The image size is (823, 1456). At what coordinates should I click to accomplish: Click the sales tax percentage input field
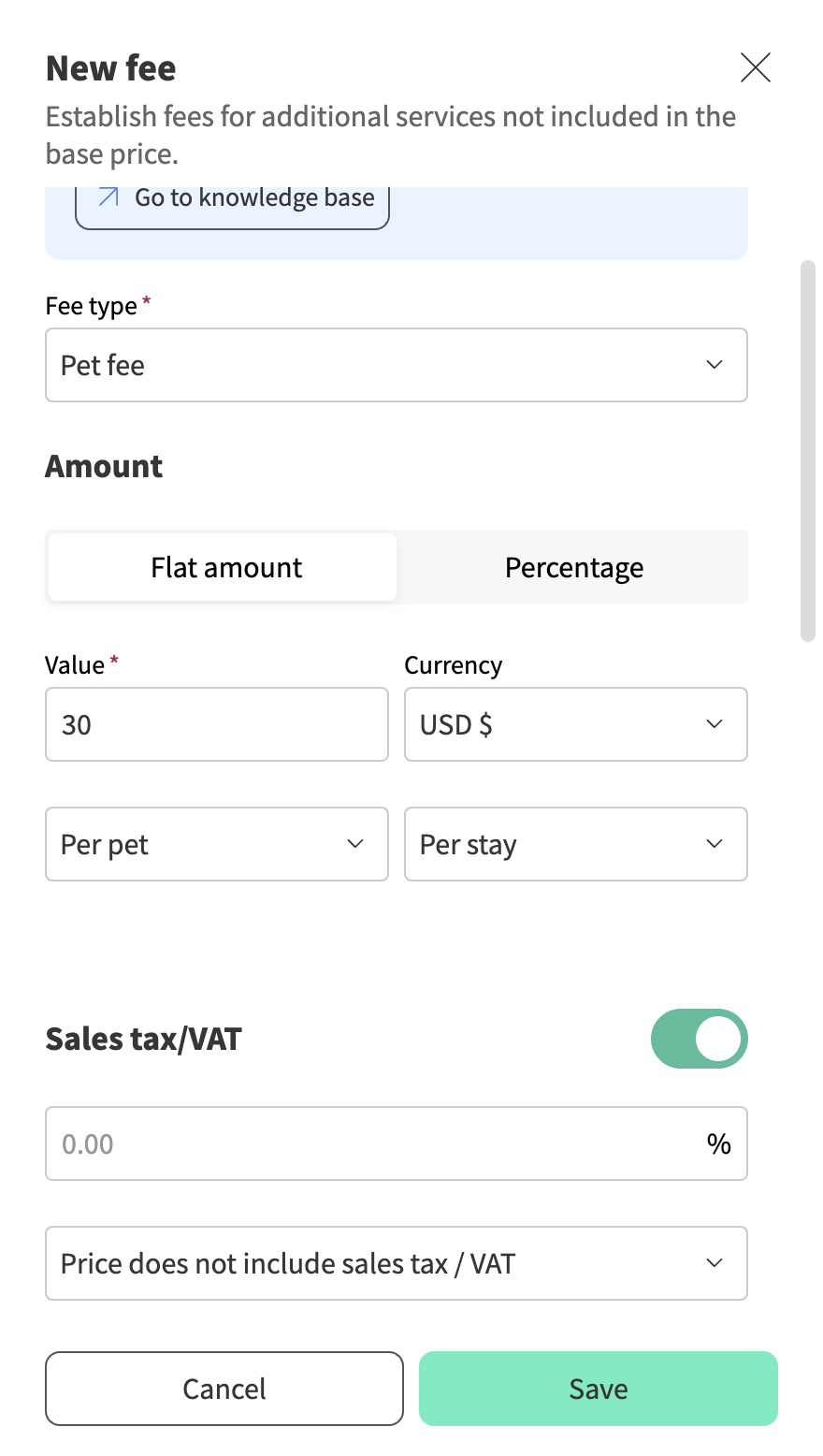(374, 1143)
